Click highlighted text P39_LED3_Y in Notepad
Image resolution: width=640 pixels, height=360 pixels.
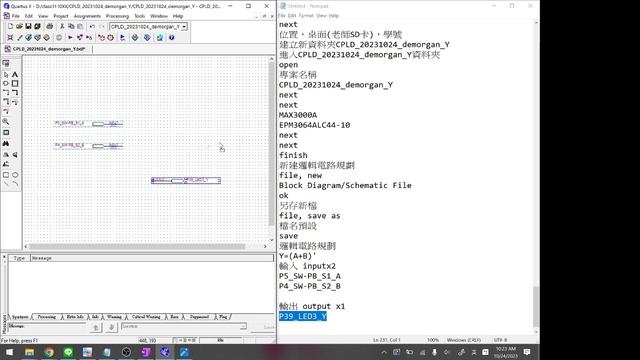pyautogui.click(x=303, y=316)
